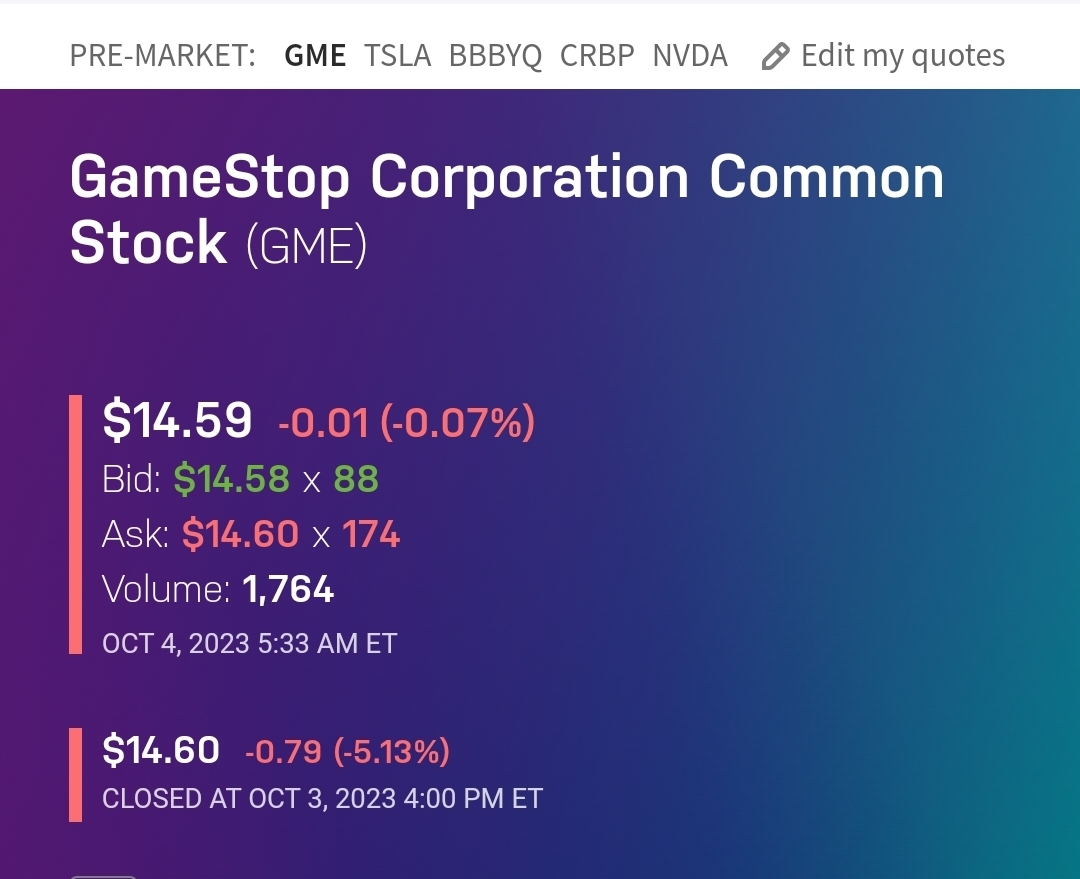Viewport: 1080px width, 879px height.
Task: Click the -0.79 (-5.13%) closing change
Action: [347, 751]
